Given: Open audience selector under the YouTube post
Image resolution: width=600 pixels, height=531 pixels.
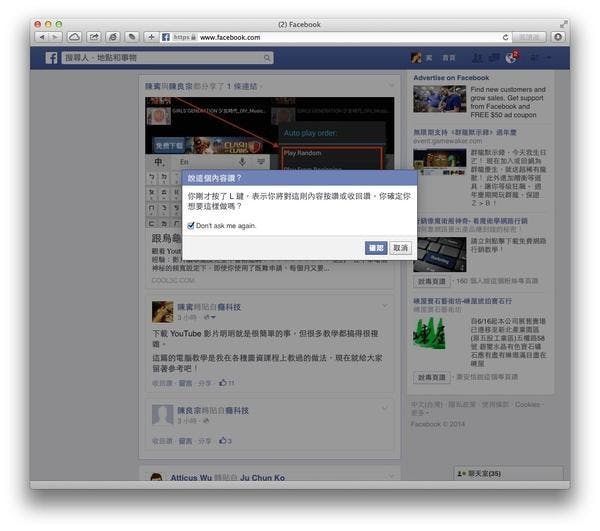Looking at the screenshot, I should coord(210,317).
